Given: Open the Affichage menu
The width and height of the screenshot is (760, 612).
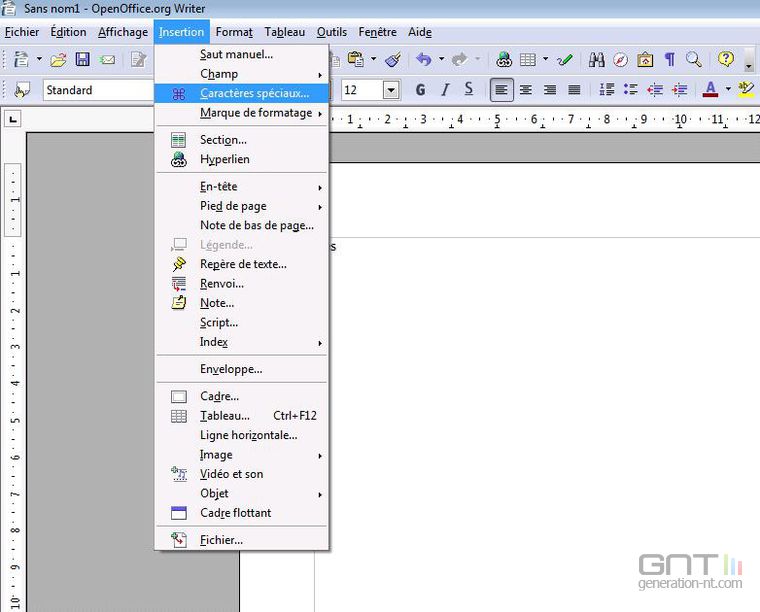Looking at the screenshot, I should (x=123, y=32).
